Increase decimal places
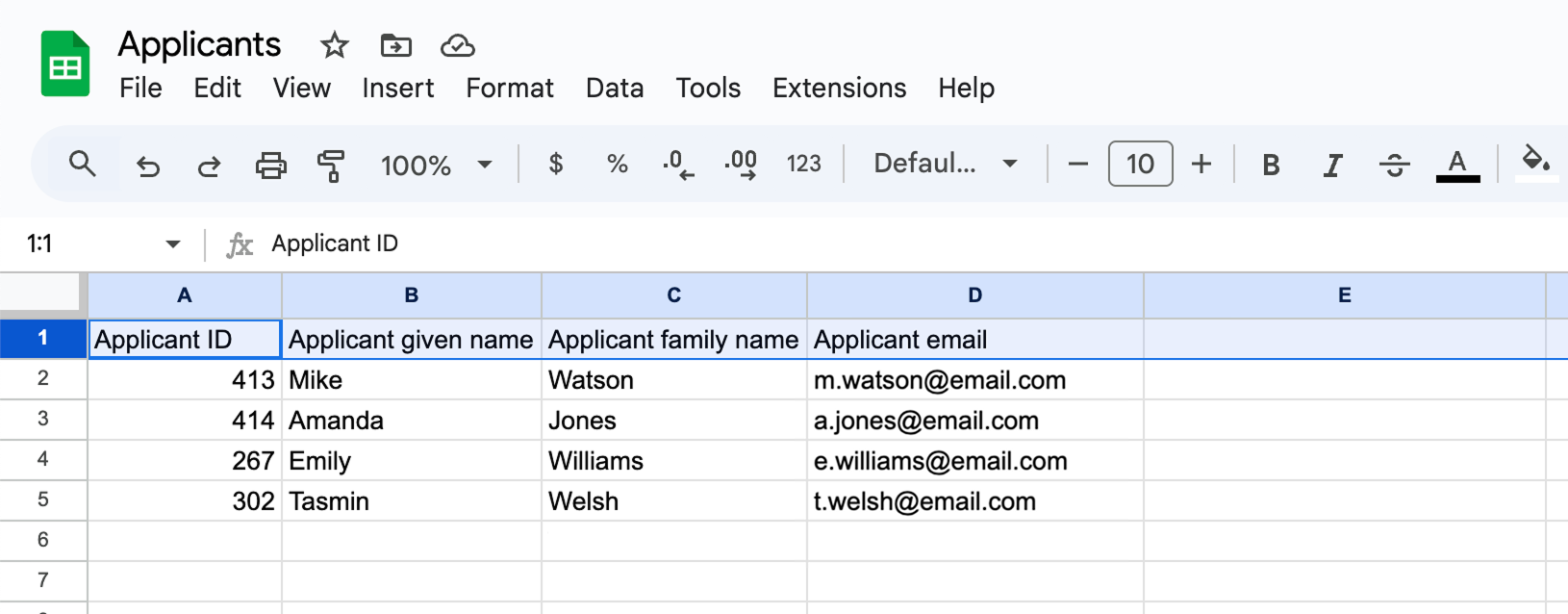The width and height of the screenshot is (1568, 614). click(741, 165)
